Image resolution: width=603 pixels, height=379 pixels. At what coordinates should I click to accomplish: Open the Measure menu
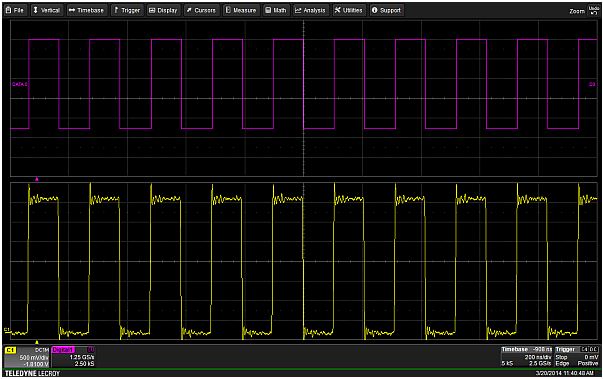pyautogui.click(x=241, y=10)
